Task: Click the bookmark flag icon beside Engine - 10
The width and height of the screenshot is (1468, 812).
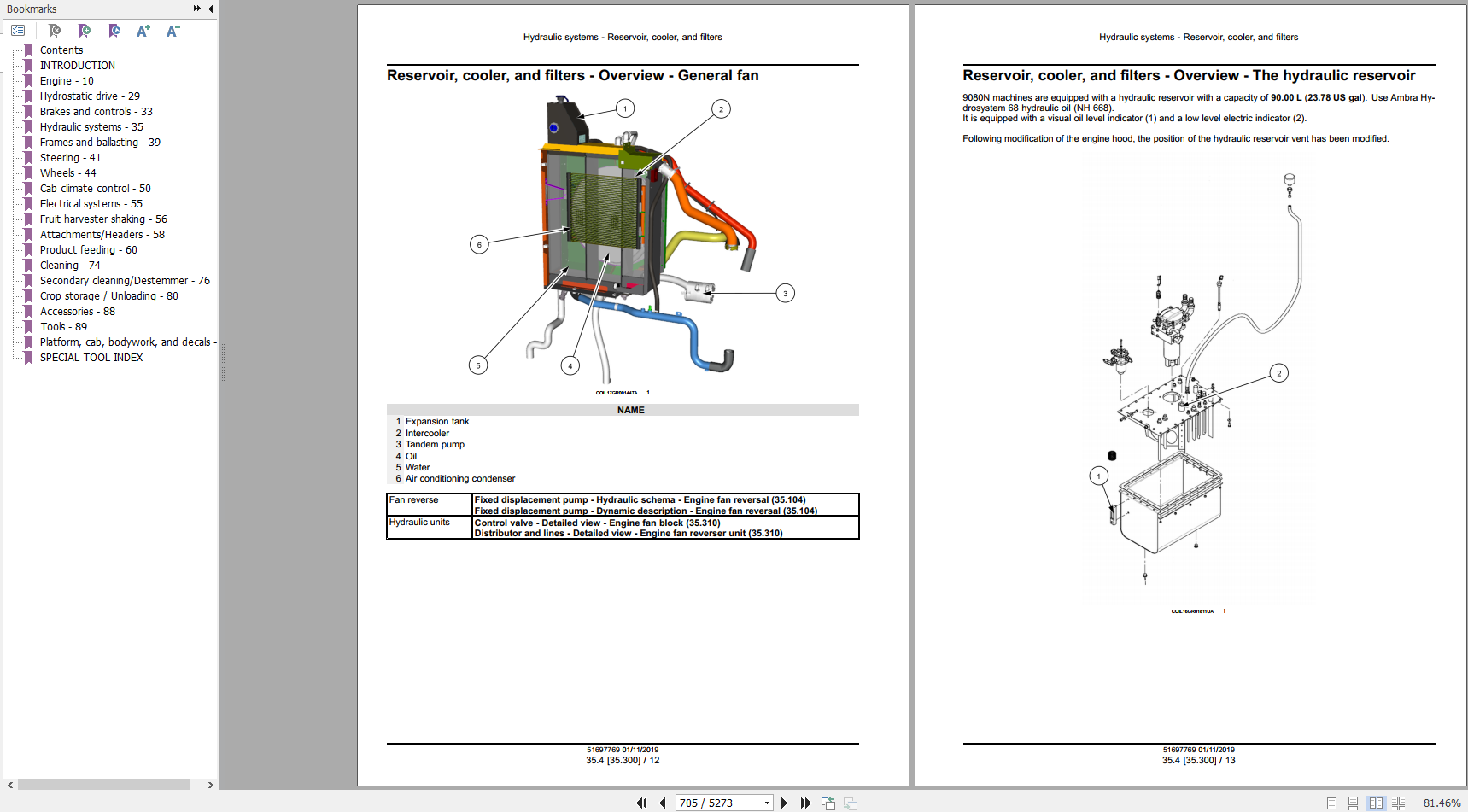Action: (x=28, y=81)
